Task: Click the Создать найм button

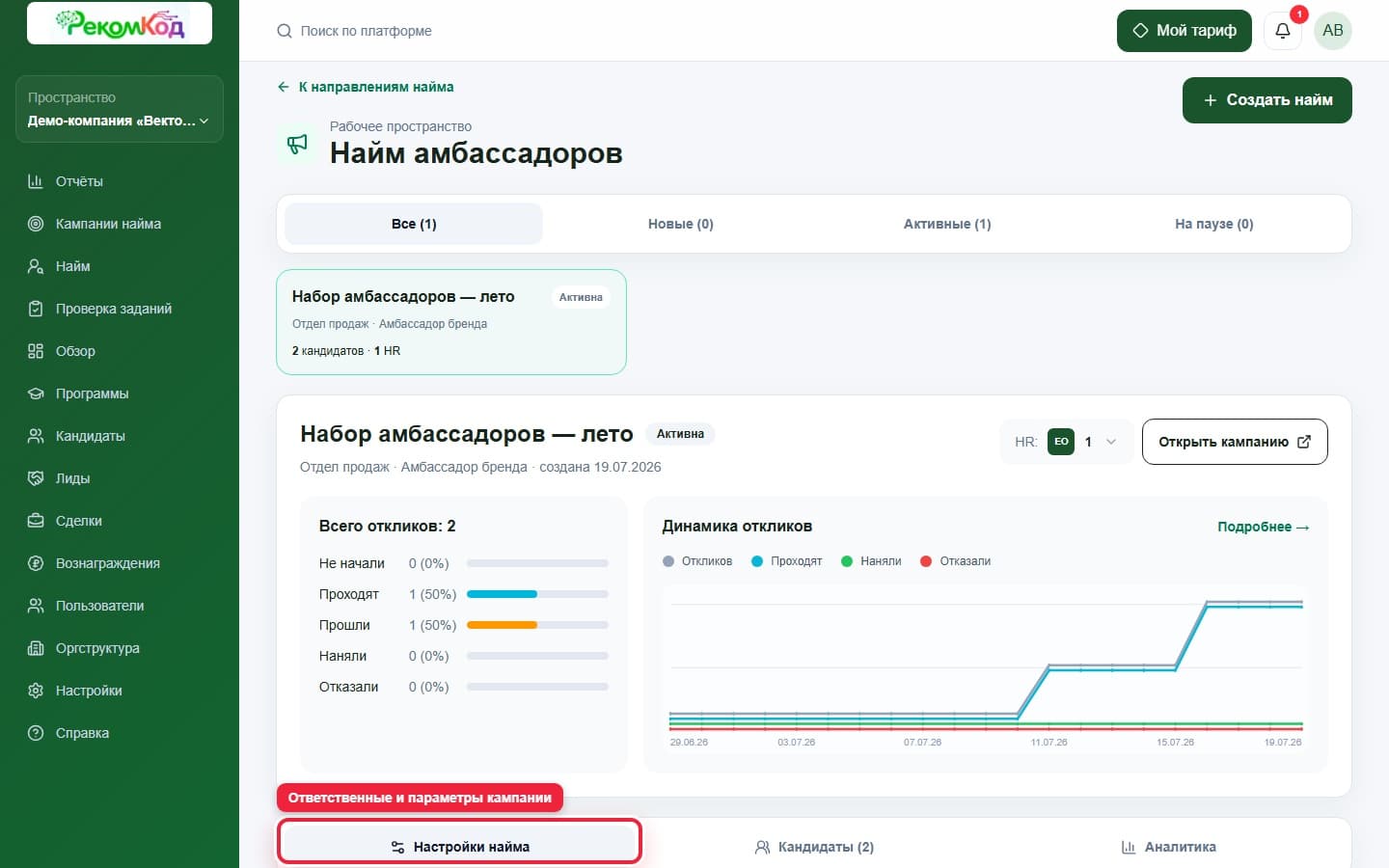Action: coord(1267,100)
